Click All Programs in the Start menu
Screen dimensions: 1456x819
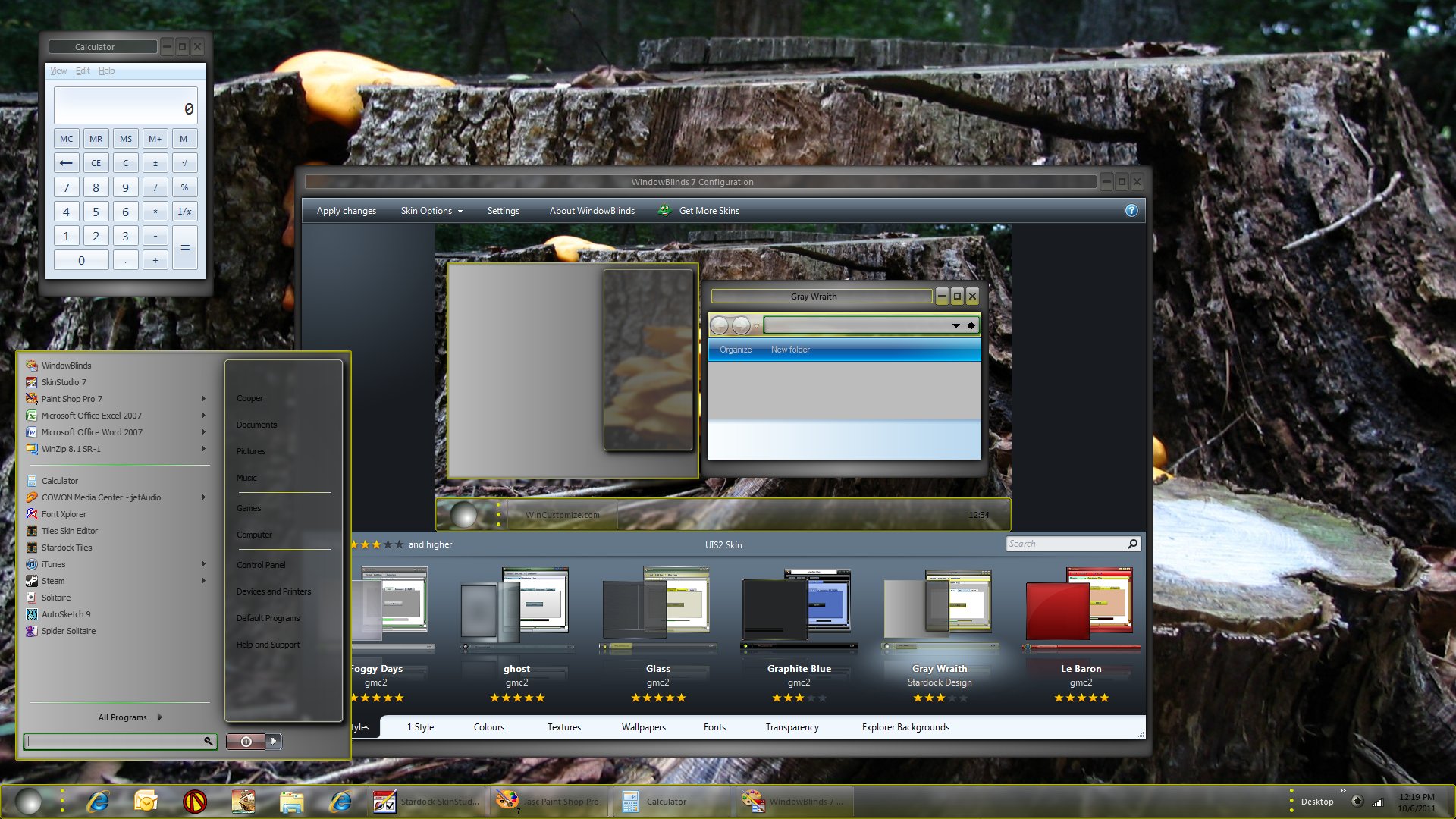coord(130,717)
